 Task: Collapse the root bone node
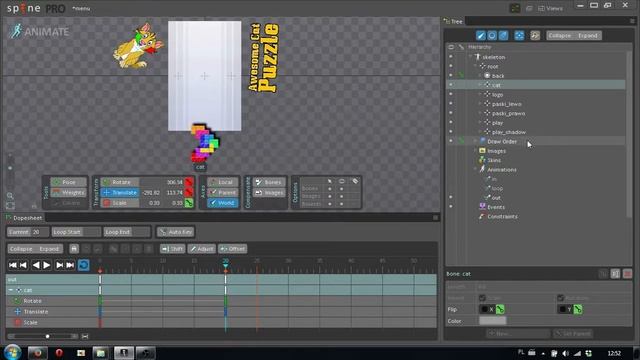click(x=476, y=66)
